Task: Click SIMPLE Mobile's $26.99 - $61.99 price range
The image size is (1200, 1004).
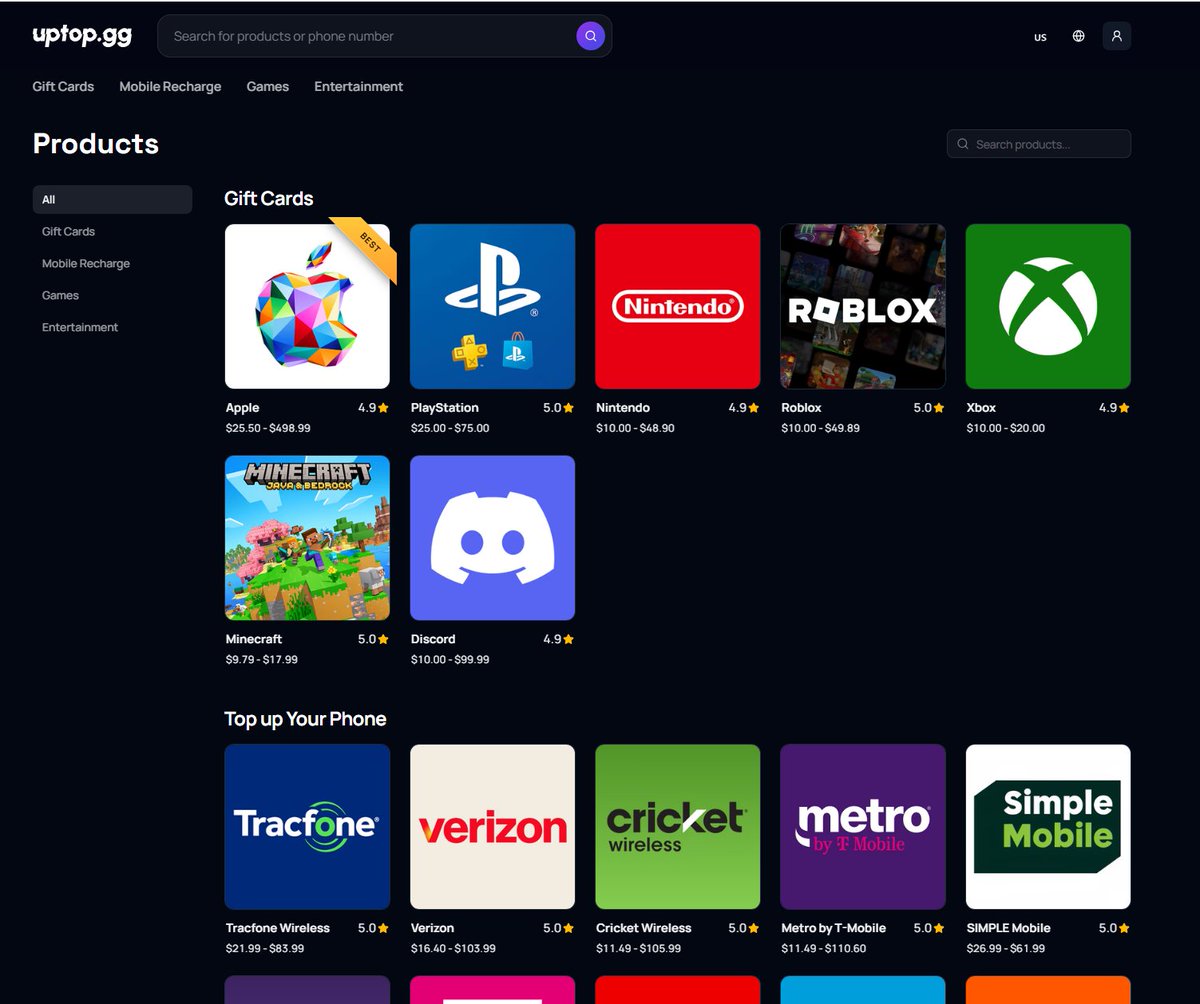Action: 1006,948
